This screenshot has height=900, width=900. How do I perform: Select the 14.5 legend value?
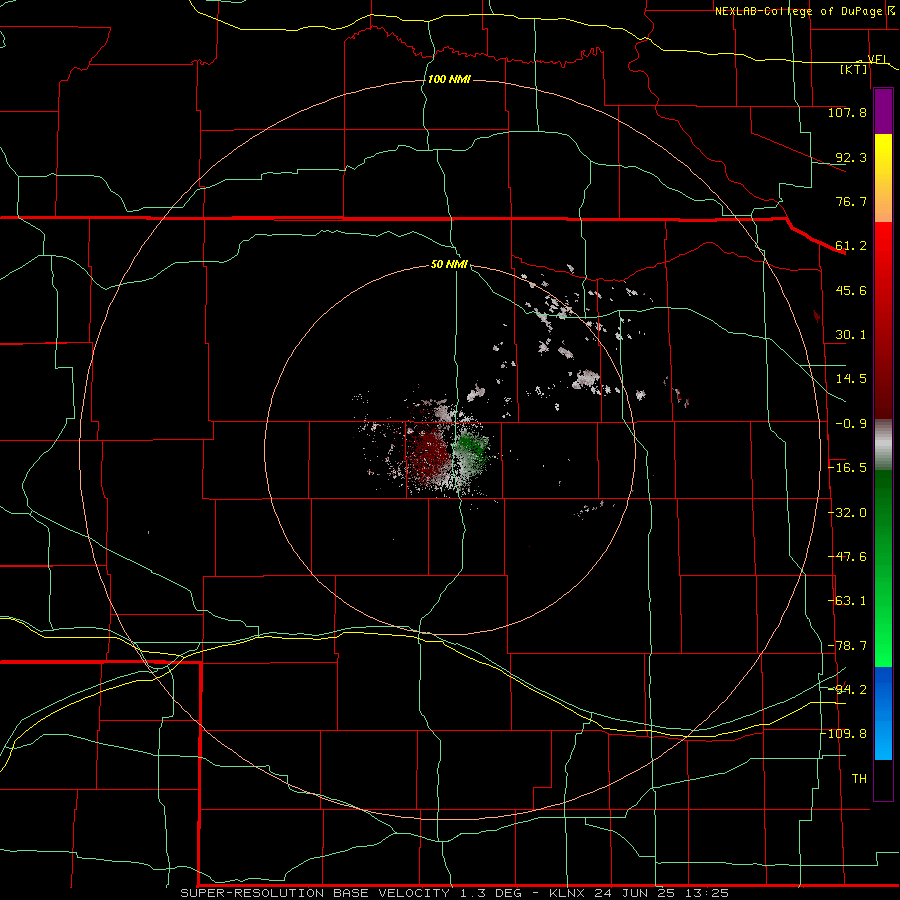(851, 379)
